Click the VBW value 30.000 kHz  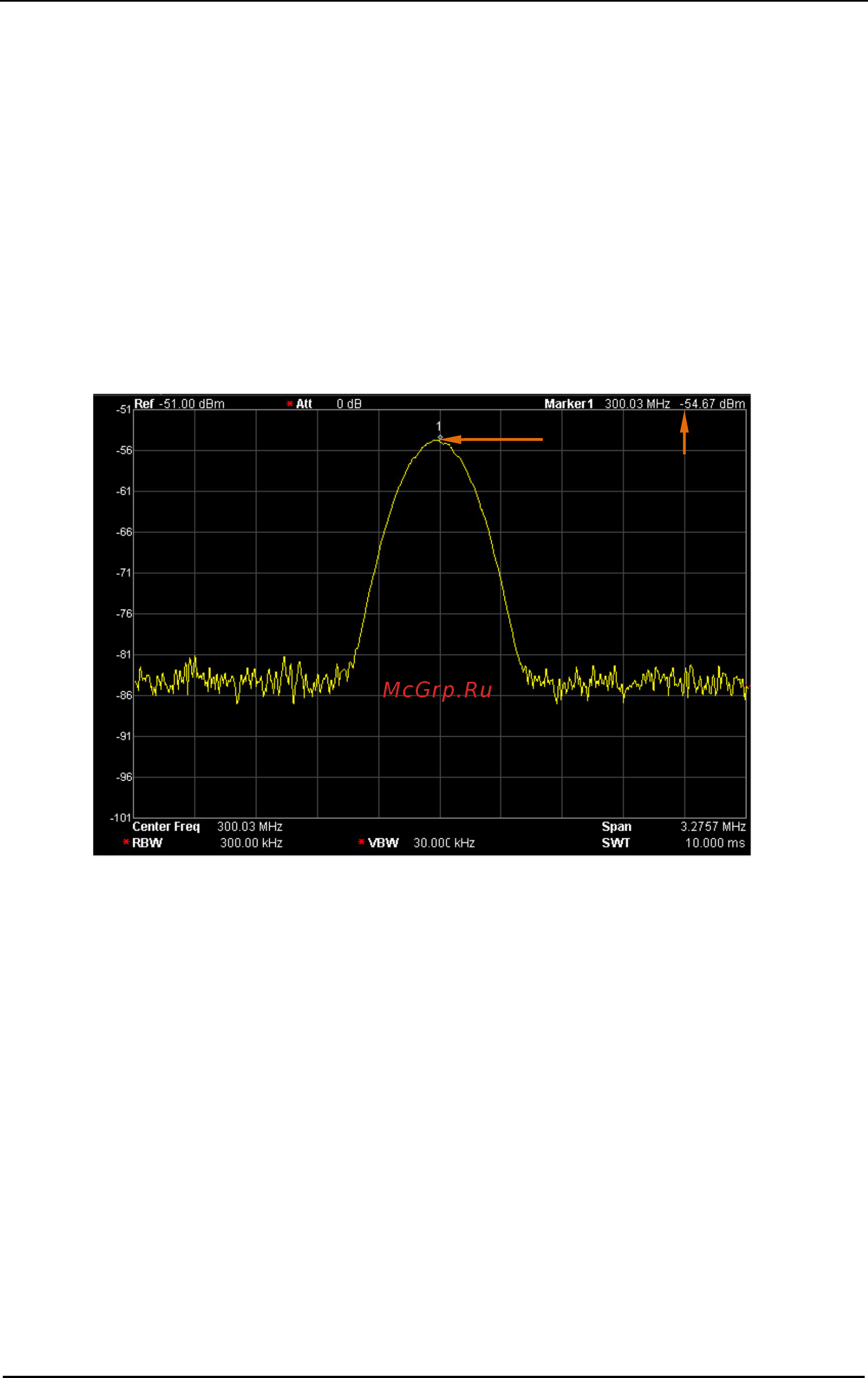(444, 843)
